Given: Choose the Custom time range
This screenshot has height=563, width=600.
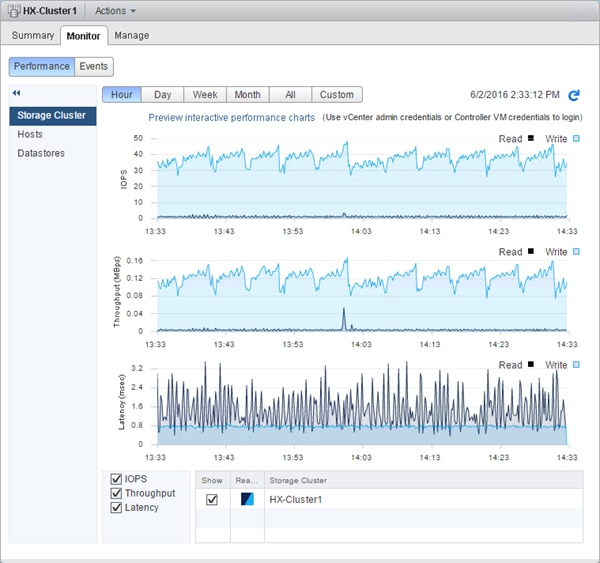Looking at the screenshot, I should click(337, 95).
